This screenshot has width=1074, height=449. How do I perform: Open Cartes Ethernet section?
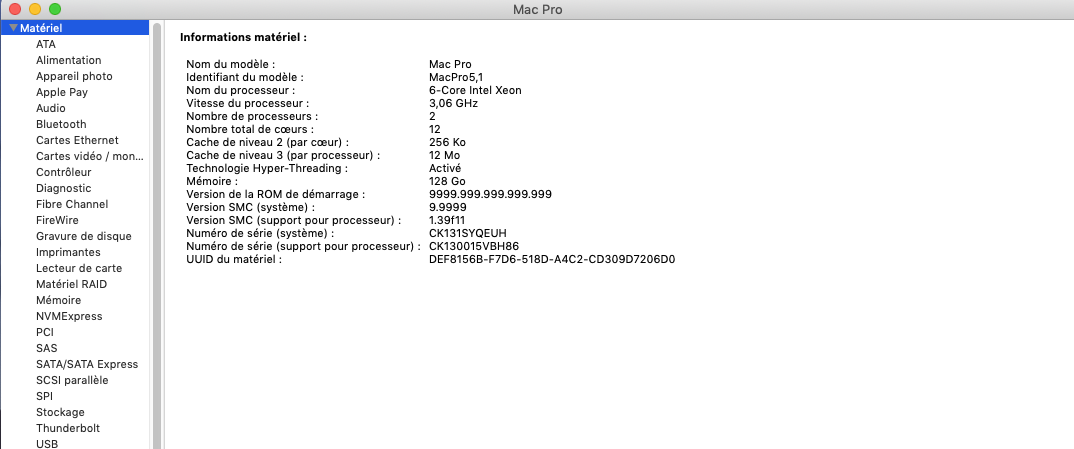pos(77,140)
